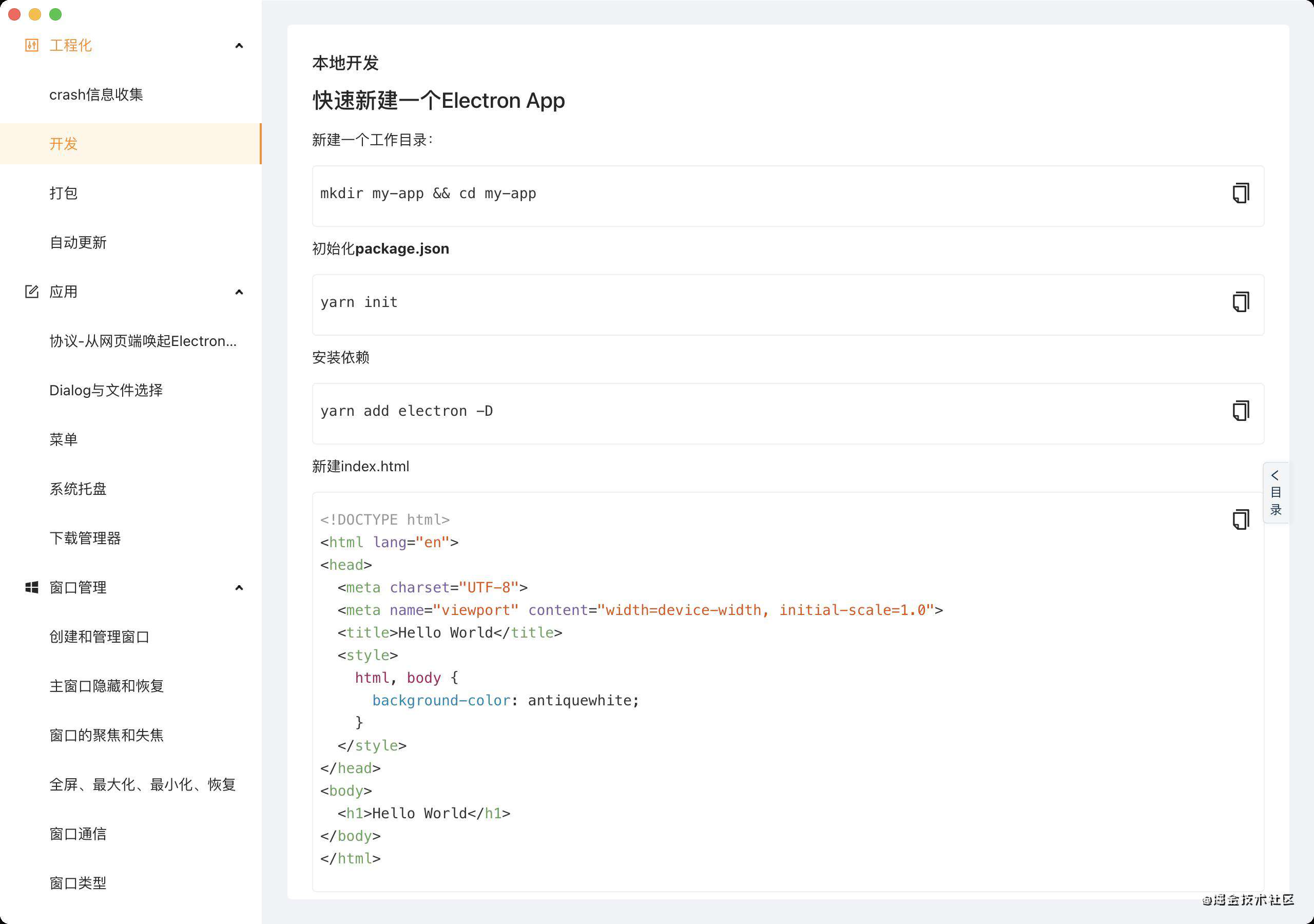Copy the yarn init command
This screenshot has height=924, width=1314.
click(1240, 302)
